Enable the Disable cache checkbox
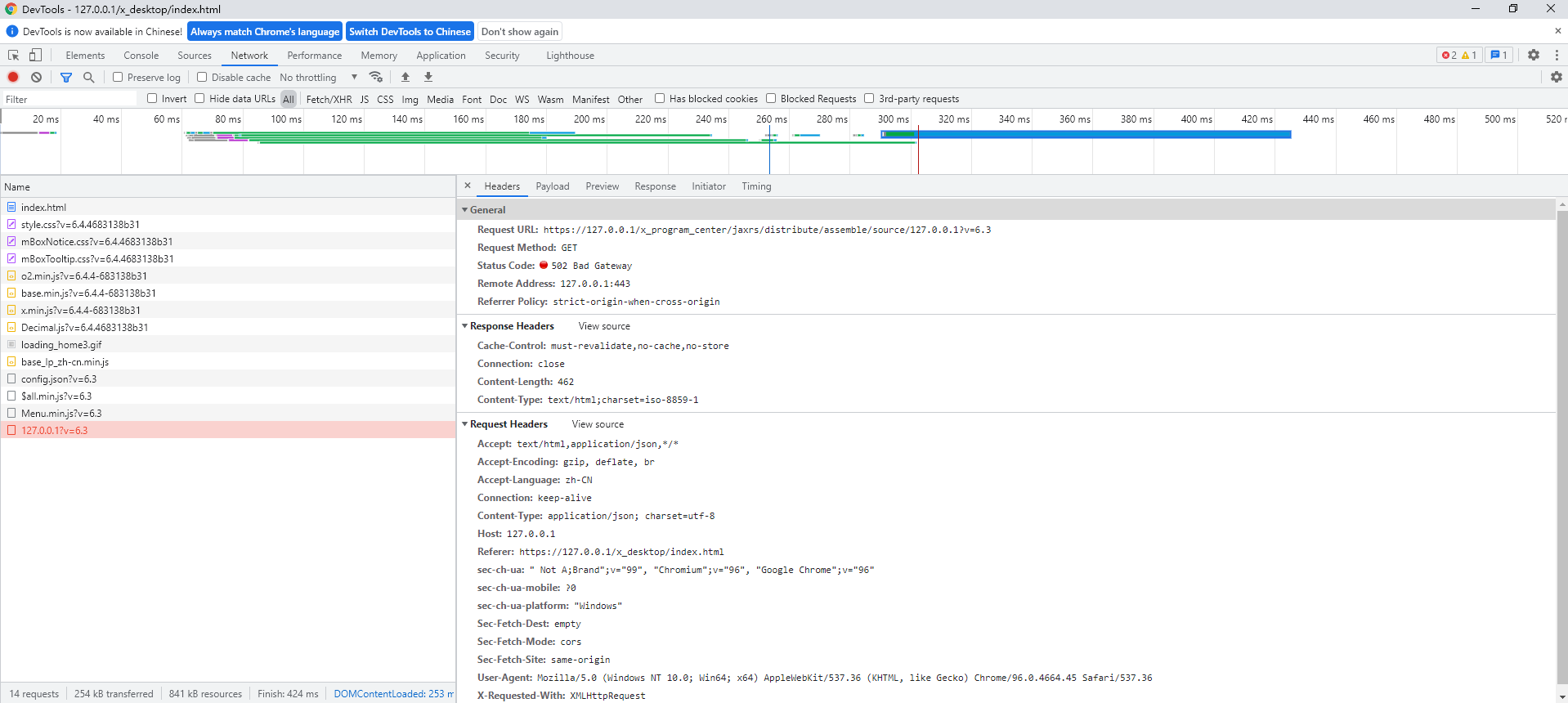Image resolution: width=1568 pixels, height=703 pixels. pos(202,77)
